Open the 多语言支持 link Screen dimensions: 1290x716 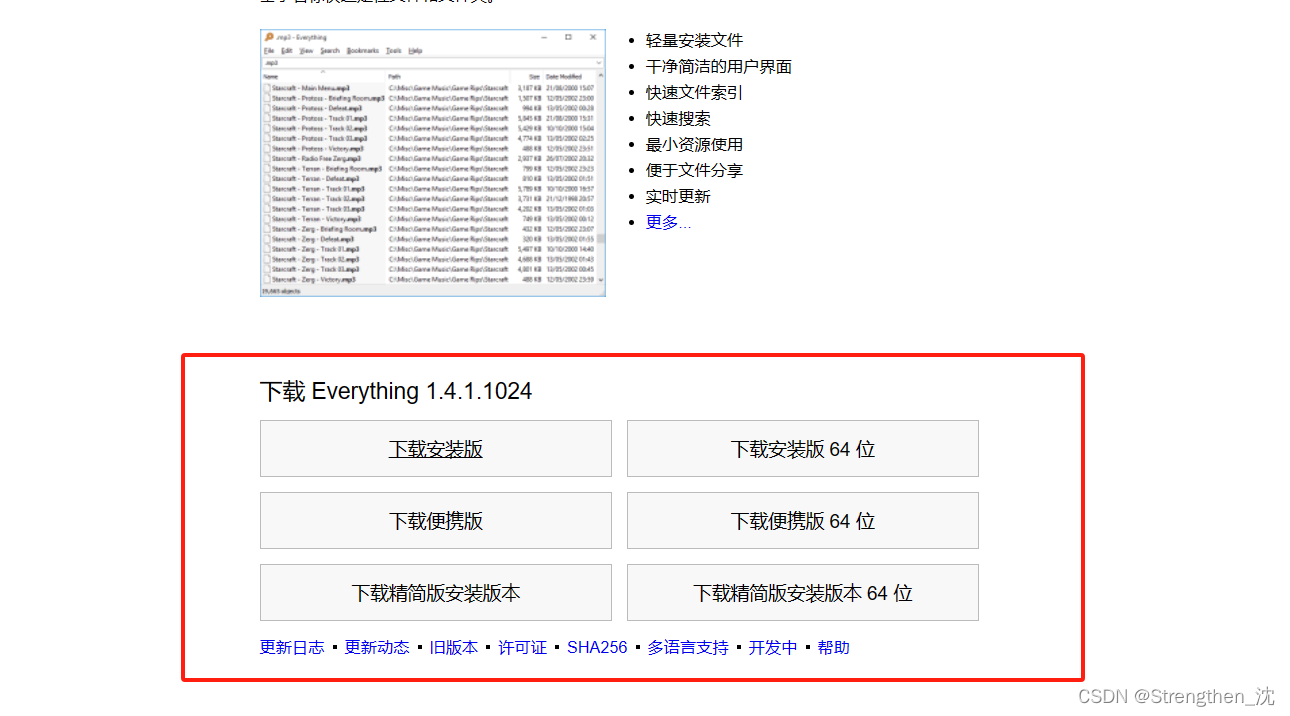coord(688,647)
